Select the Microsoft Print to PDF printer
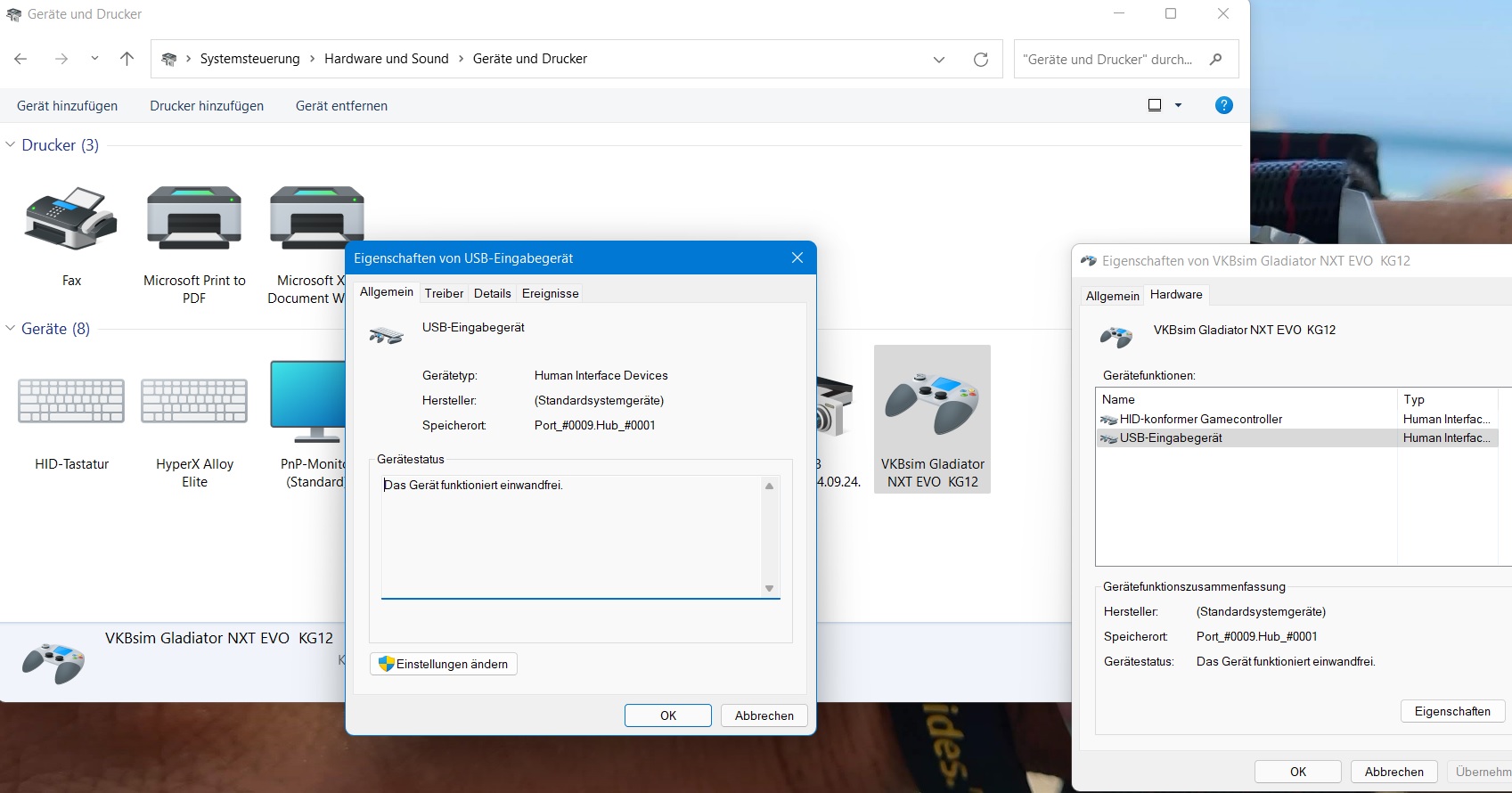Viewport: 1512px width, 793px height. pyautogui.click(x=194, y=218)
